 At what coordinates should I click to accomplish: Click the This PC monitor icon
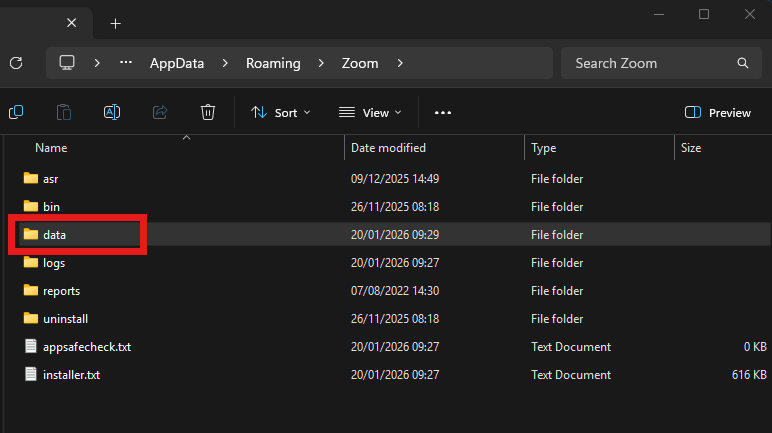68,63
